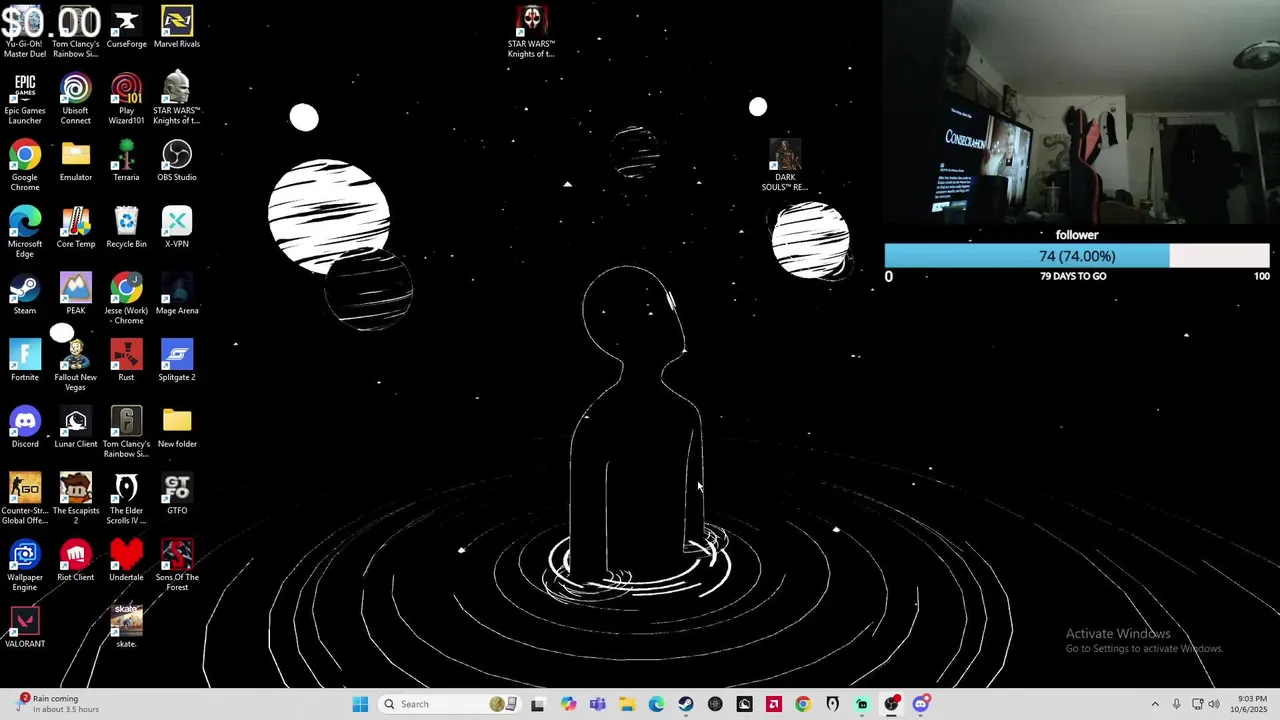Select the Riot Client desktop icon
The width and height of the screenshot is (1280, 720).
[76, 561]
